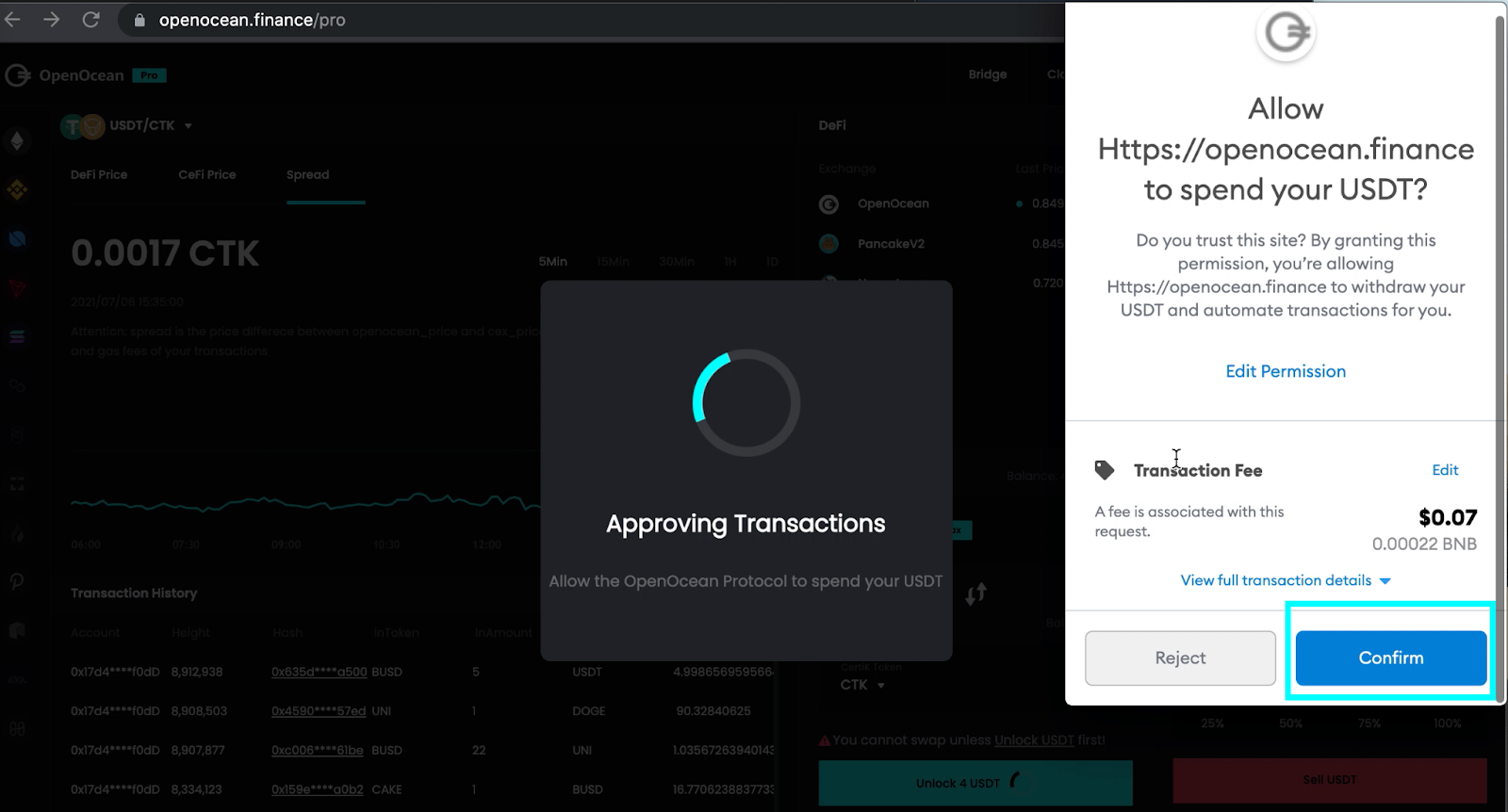Image resolution: width=1508 pixels, height=812 pixels.
Task: Switch to DeFi Price tab
Action: click(99, 174)
